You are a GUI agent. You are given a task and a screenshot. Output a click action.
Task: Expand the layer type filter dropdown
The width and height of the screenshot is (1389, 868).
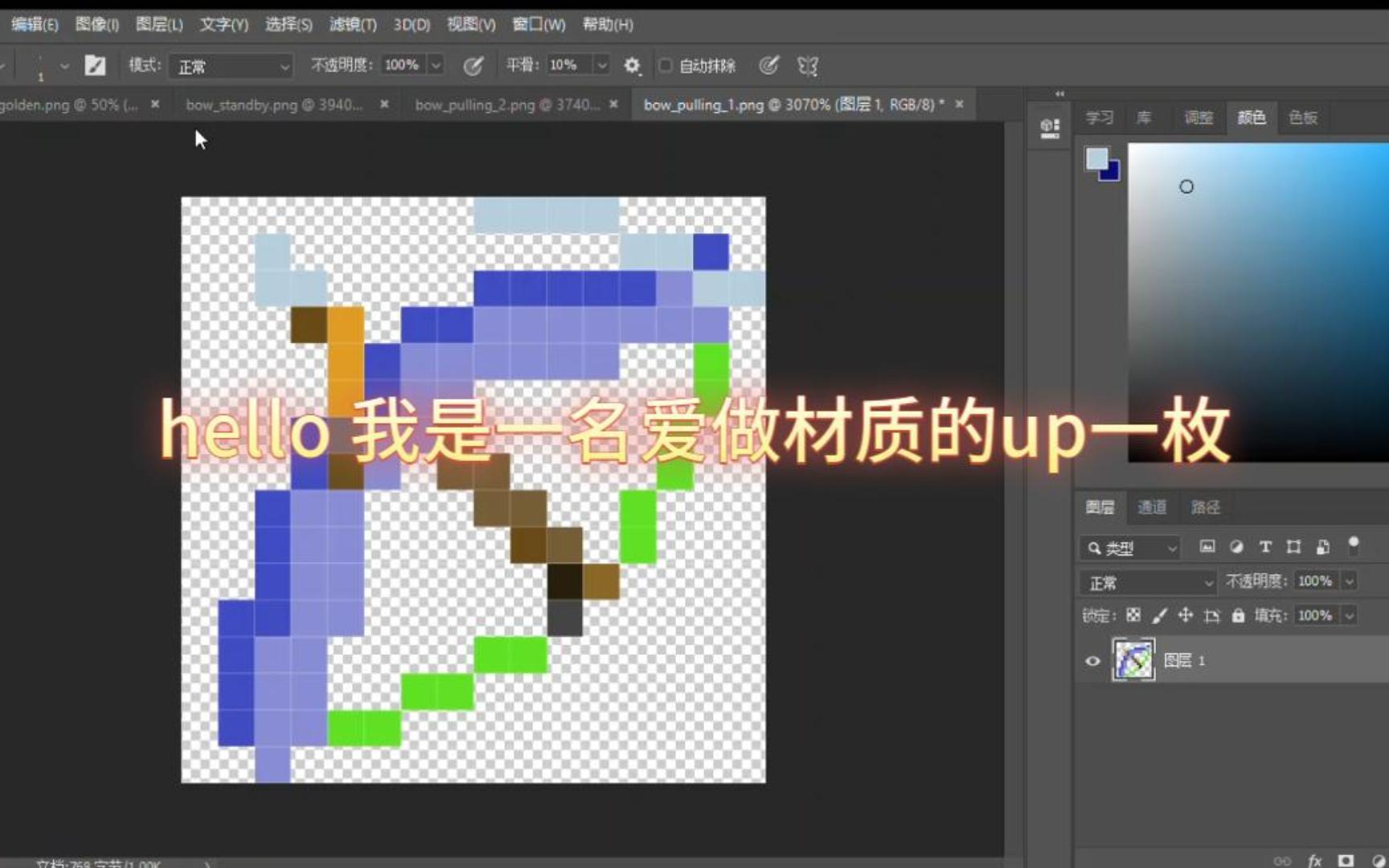pyautogui.click(x=1173, y=547)
